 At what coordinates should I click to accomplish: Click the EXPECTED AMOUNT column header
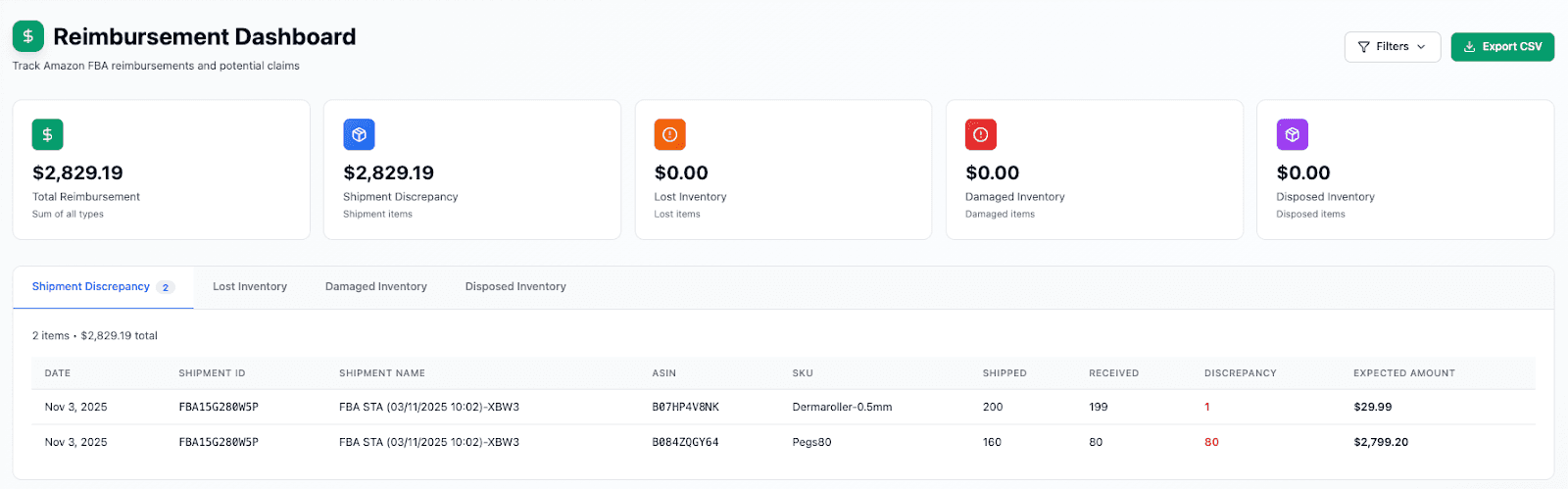(1404, 373)
